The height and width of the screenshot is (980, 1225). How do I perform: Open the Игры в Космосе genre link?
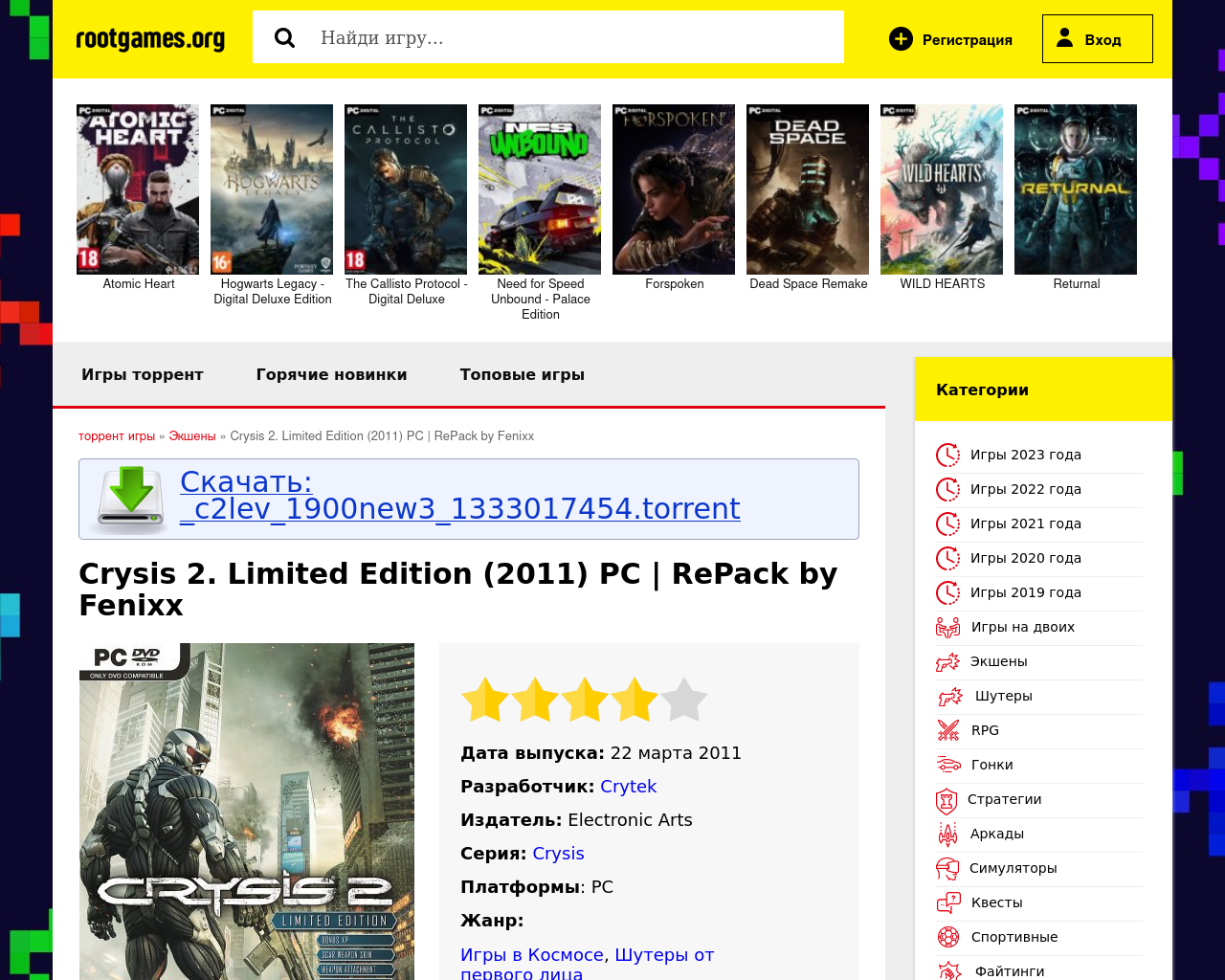click(532, 954)
